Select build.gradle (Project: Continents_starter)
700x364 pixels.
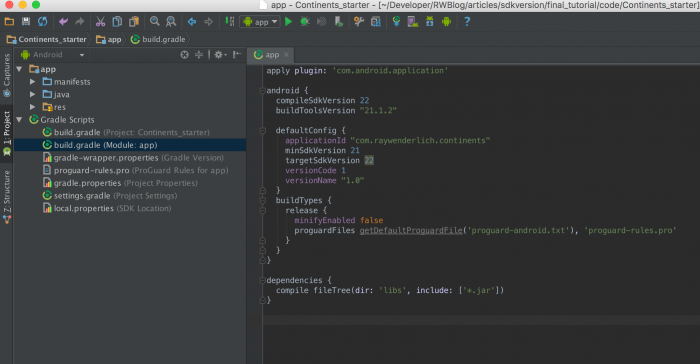(129, 133)
